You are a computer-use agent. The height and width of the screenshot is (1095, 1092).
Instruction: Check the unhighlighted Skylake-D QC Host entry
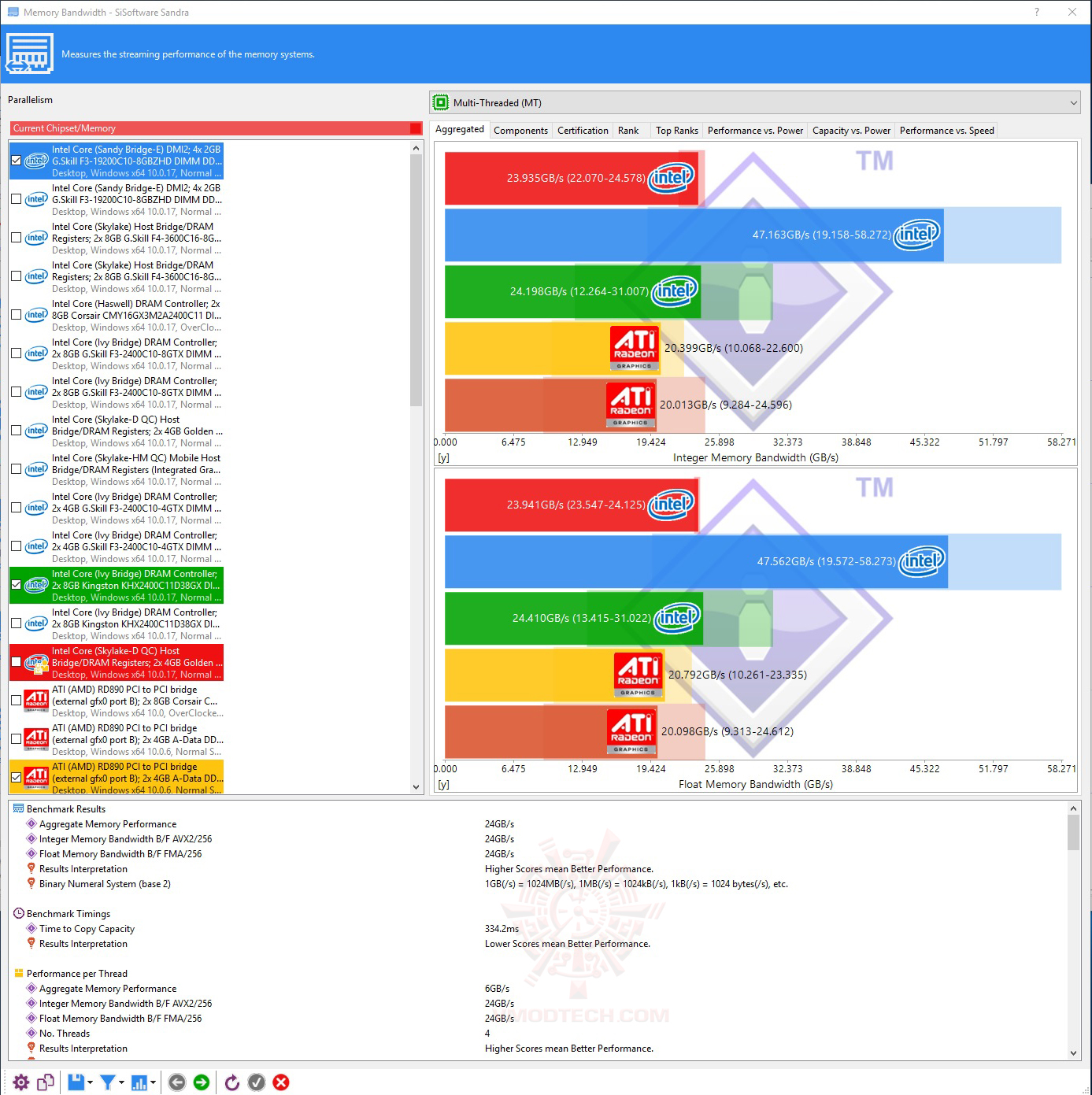tap(16, 431)
